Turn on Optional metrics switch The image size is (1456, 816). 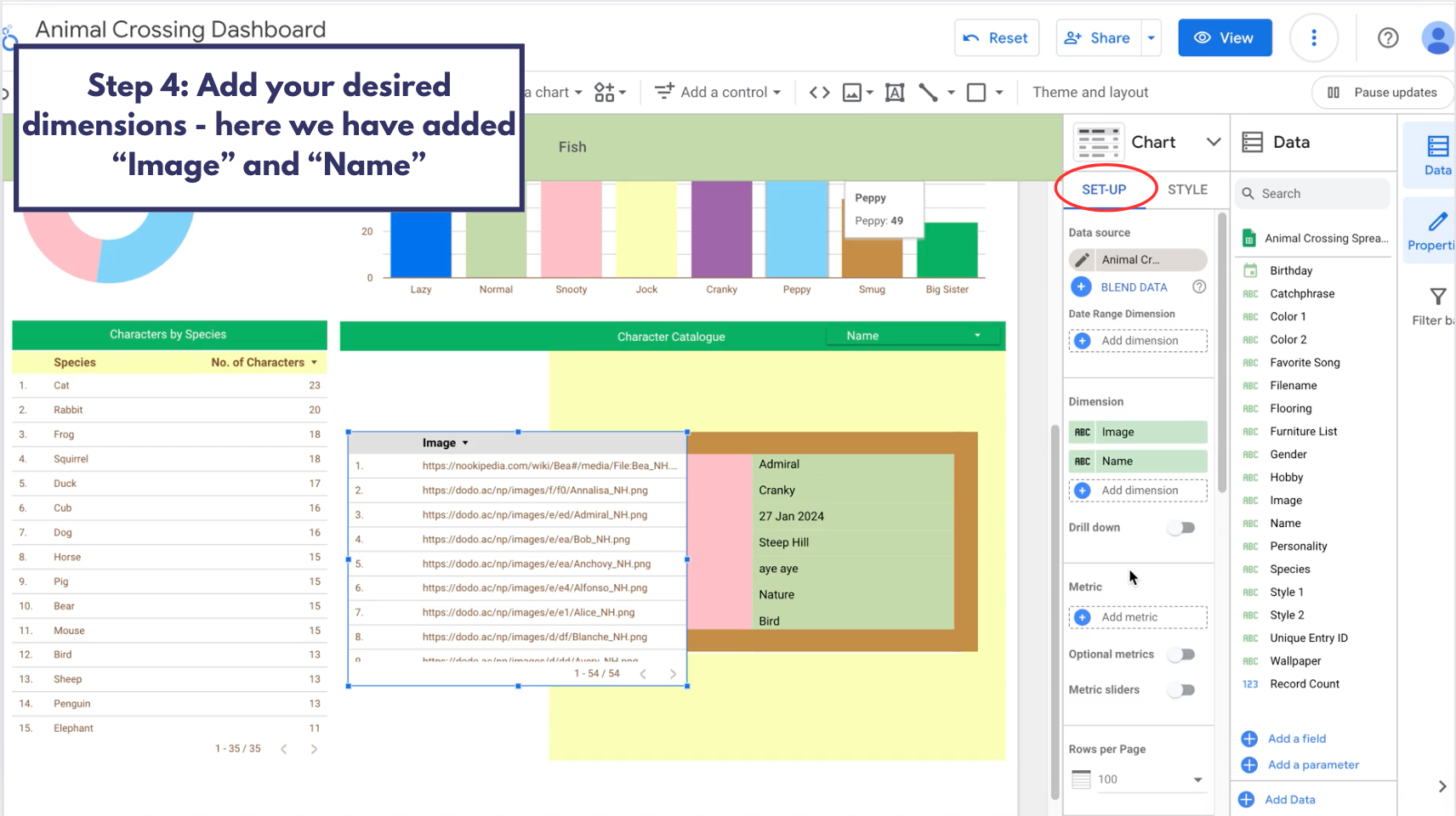[1181, 654]
